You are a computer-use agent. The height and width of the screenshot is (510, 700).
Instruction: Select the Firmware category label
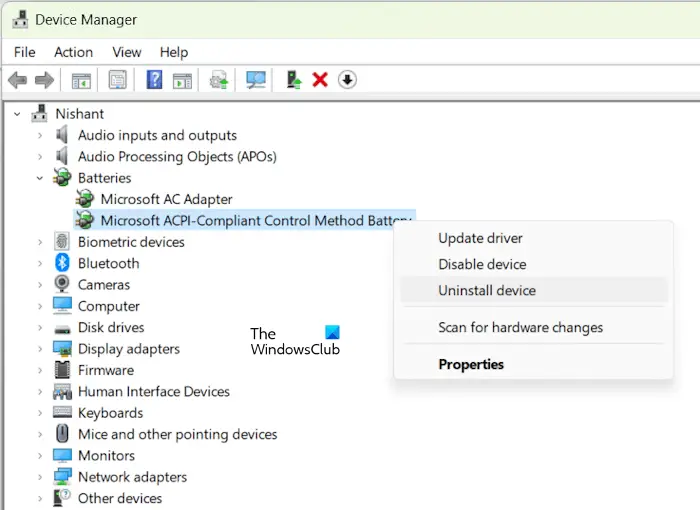point(106,370)
